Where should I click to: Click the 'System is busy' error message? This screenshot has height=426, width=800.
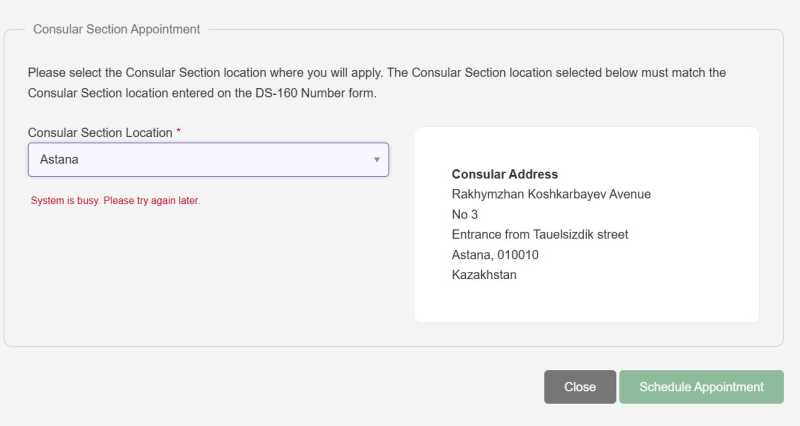point(115,201)
